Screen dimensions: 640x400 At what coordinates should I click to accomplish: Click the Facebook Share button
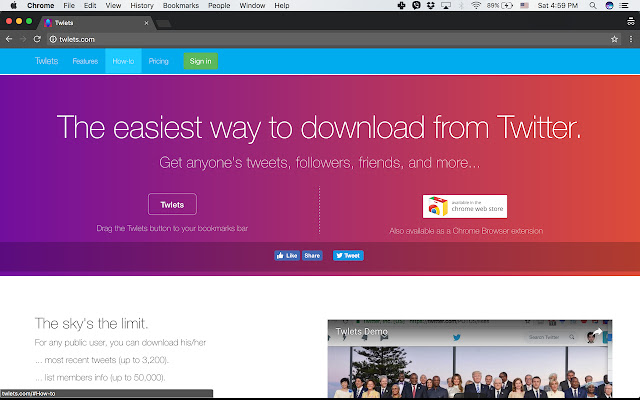pos(312,256)
